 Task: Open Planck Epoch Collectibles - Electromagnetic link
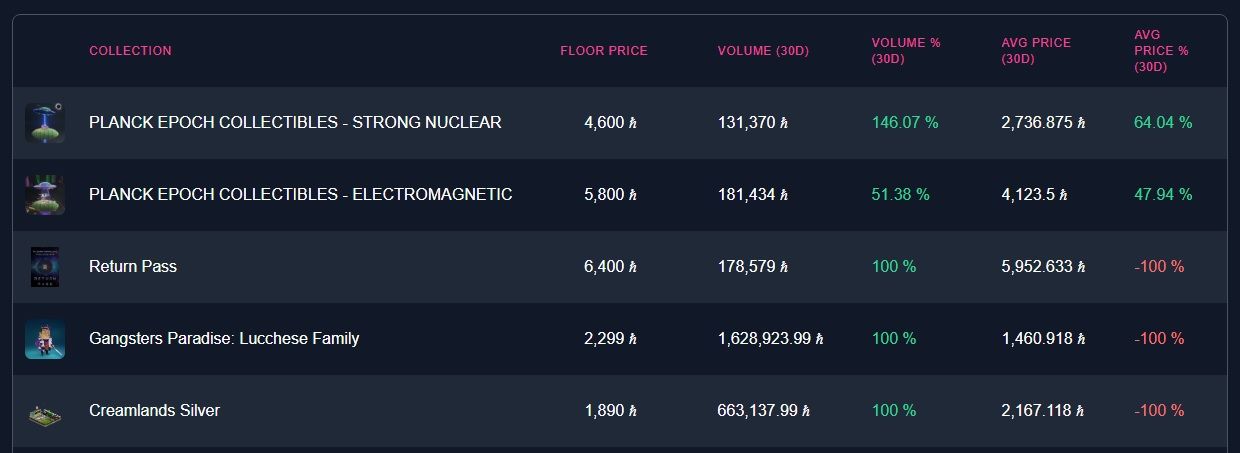click(x=300, y=195)
